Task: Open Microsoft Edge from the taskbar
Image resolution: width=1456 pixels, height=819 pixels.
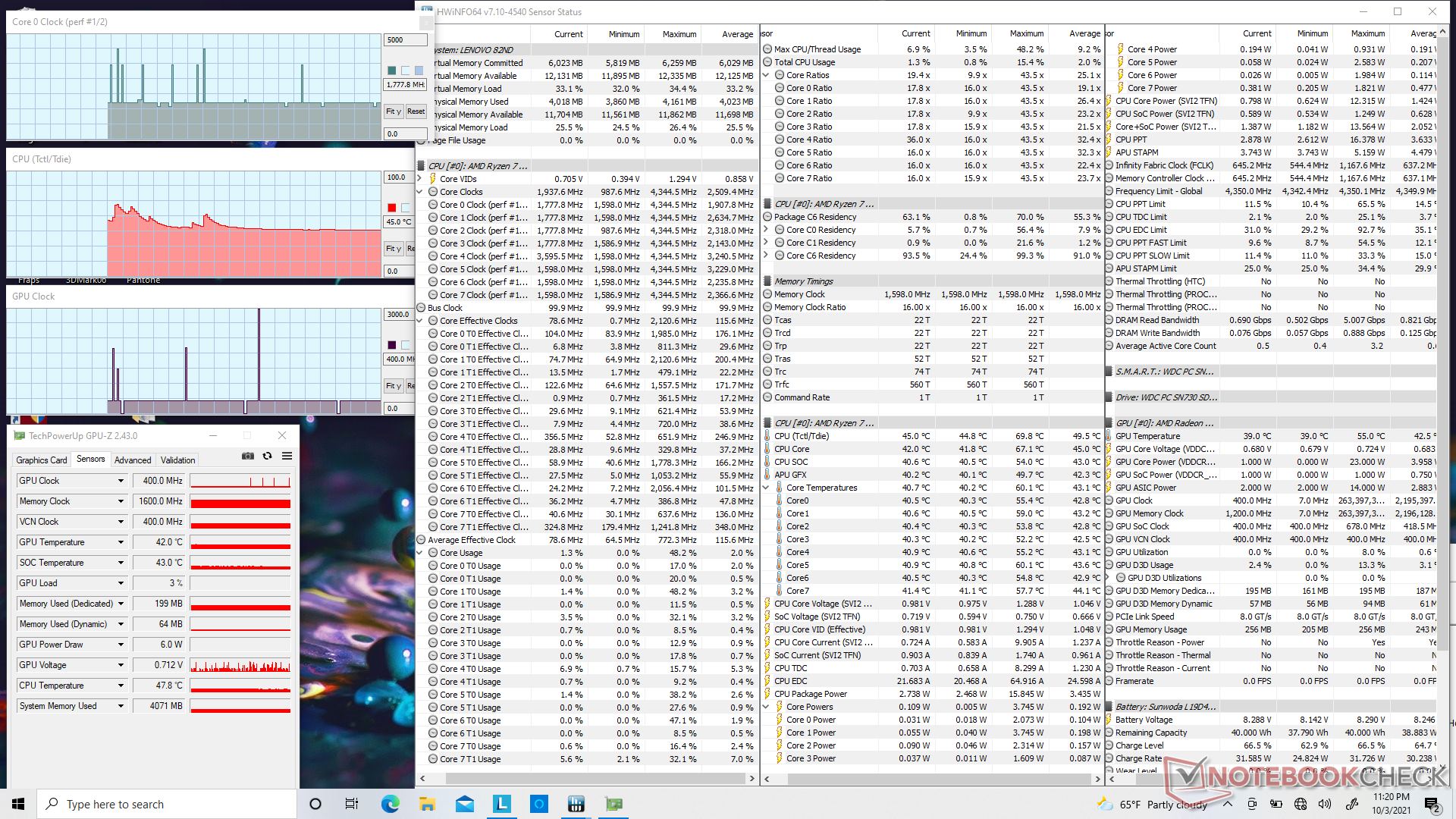Action: [390, 804]
